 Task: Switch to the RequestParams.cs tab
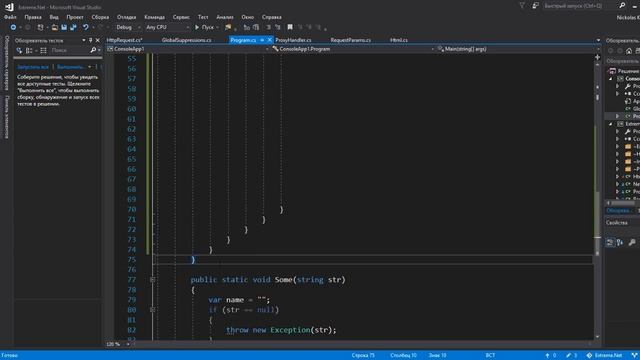[351, 40]
